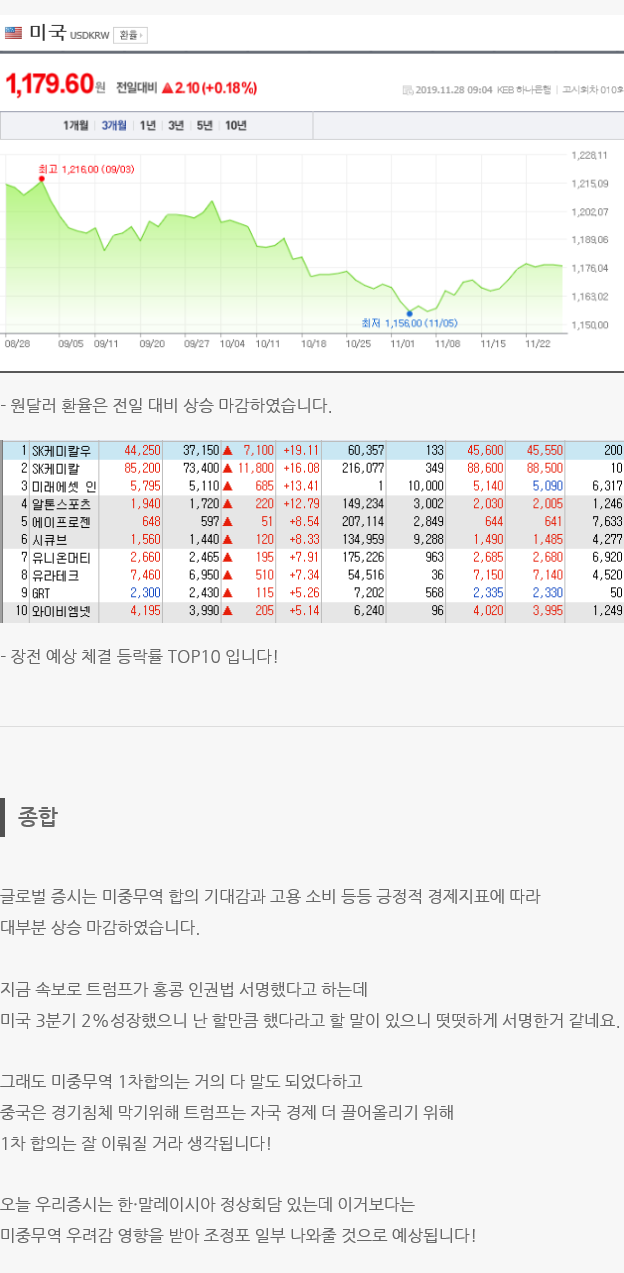
Task: Select the 1개월 chart period tab
Action: pos(77,125)
